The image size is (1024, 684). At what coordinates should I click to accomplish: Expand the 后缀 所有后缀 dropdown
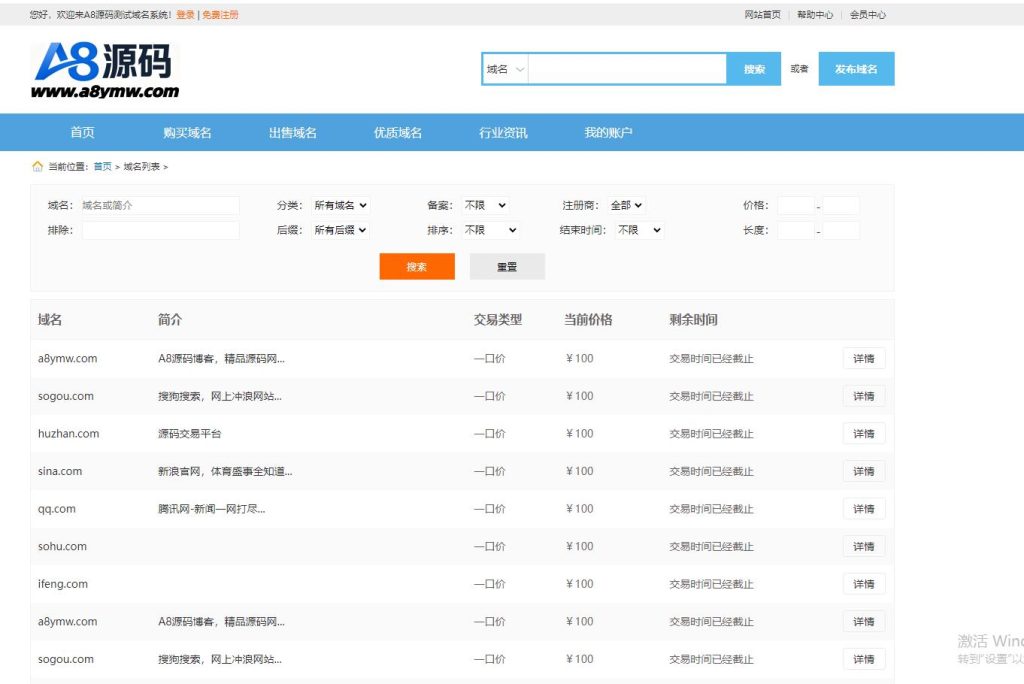[x=340, y=230]
